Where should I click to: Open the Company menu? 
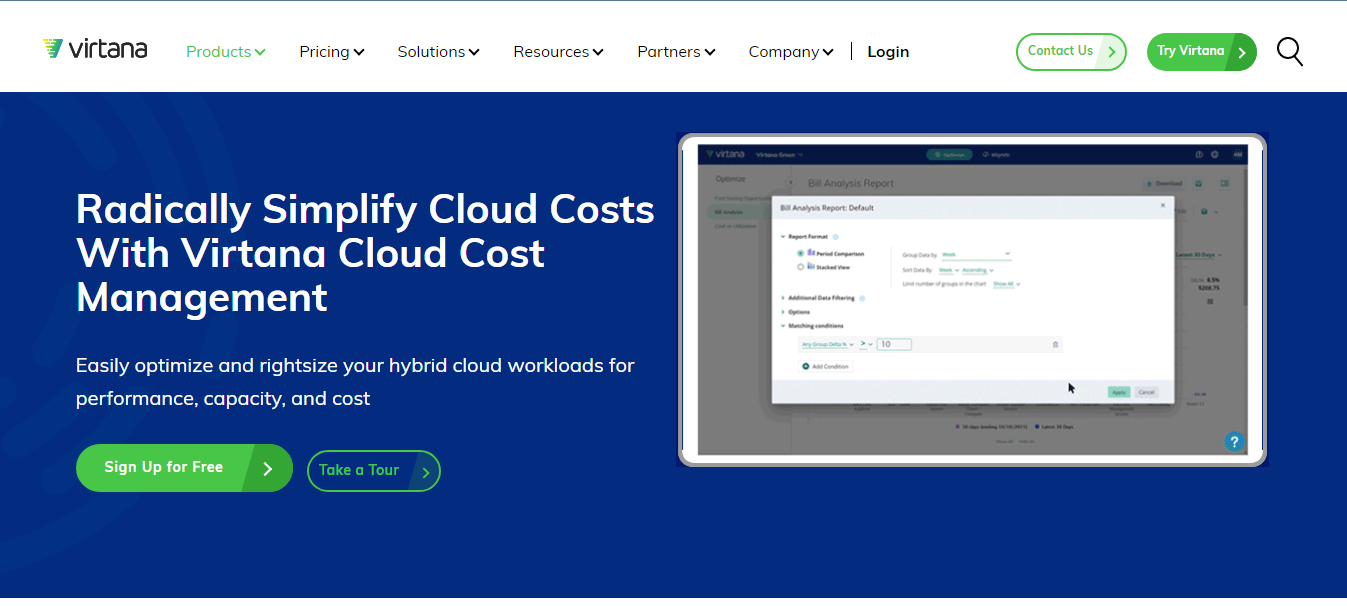coord(791,52)
